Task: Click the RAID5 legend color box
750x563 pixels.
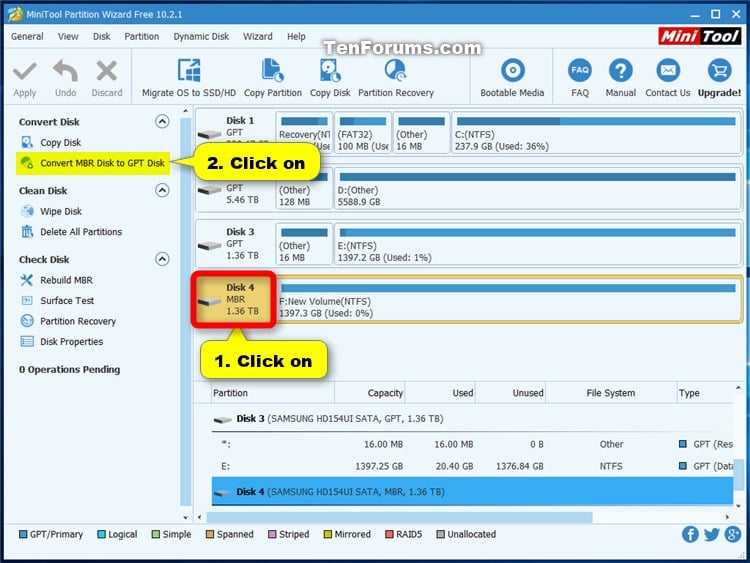Action: [x=389, y=534]
